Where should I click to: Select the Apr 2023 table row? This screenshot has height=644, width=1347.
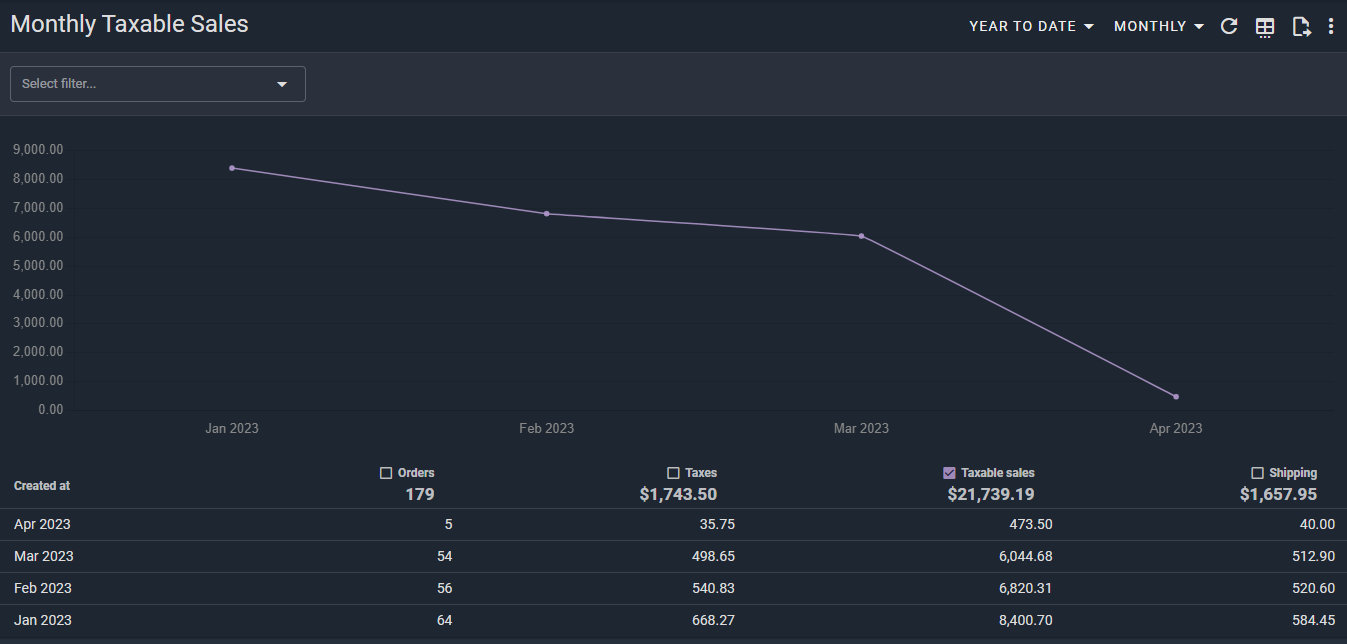coord(42,524)
